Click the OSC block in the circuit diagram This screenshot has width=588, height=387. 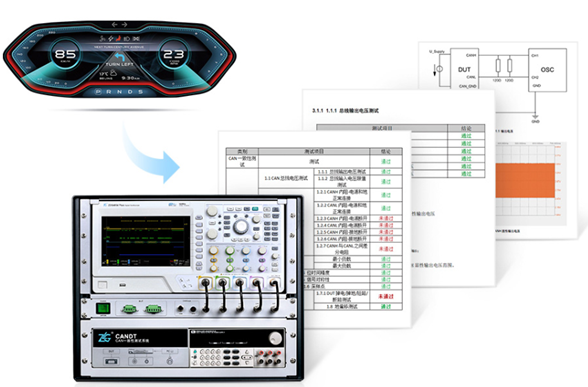[547, 70]
